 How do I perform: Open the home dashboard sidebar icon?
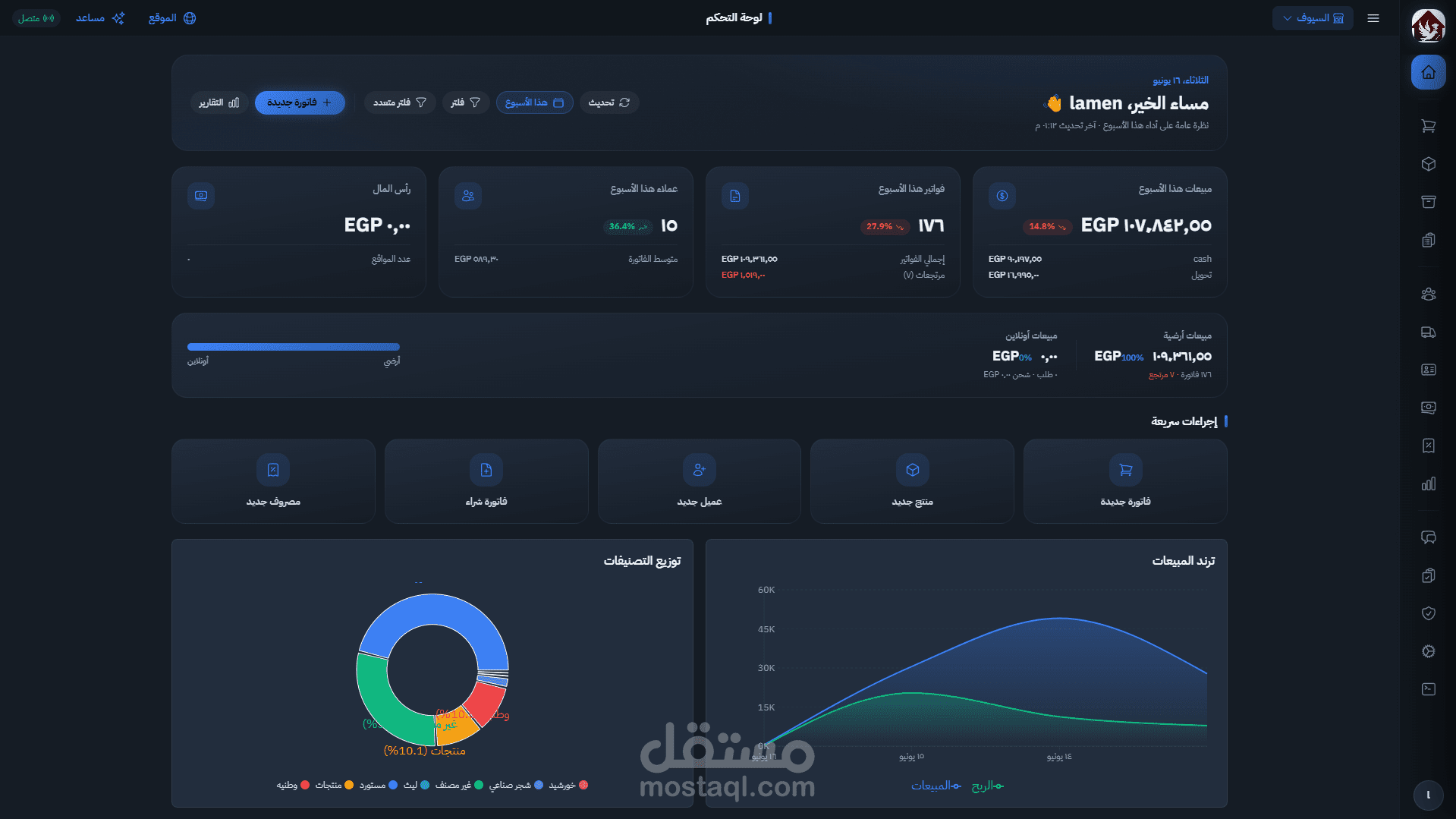click(x=1428, y=73)
